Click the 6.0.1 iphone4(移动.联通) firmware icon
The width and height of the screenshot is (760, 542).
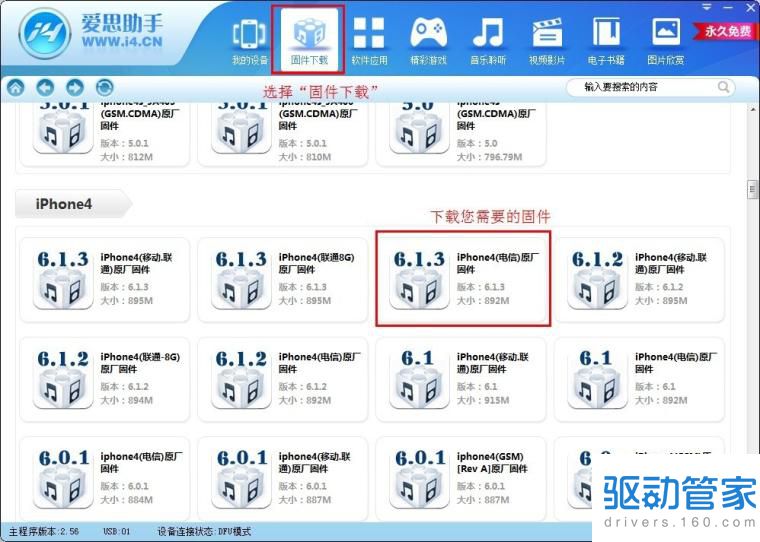tap(241, 478)
